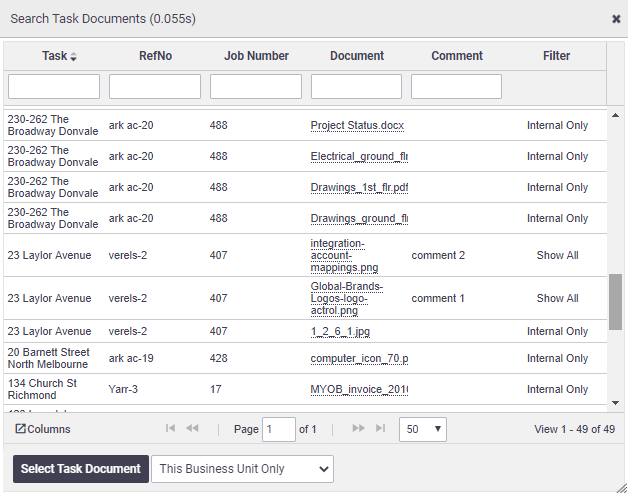Open the computer_icon_70 document link

[359, 358]
